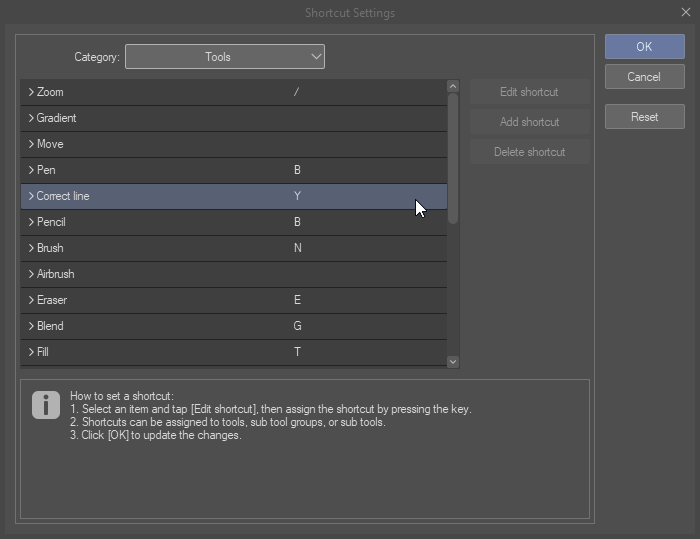Expand the Pen tool group
Screen dimensions: 700x539
pyautogui.click(x=31, y=170)
